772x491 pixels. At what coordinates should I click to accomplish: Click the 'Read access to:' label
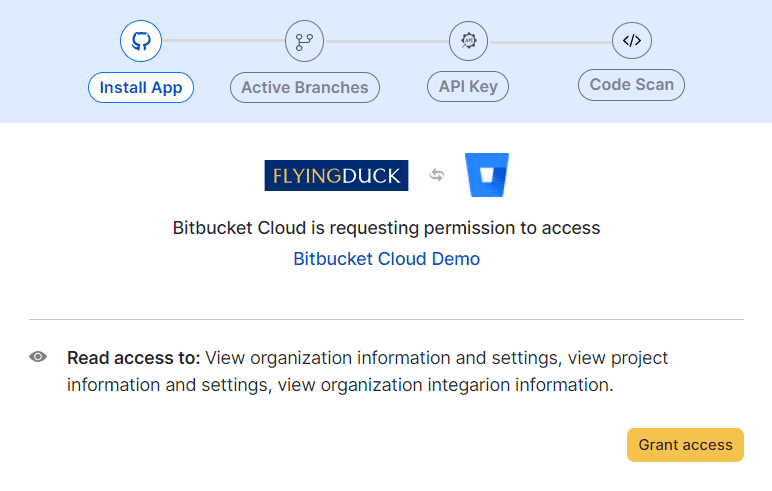click(x=133, y=358)
